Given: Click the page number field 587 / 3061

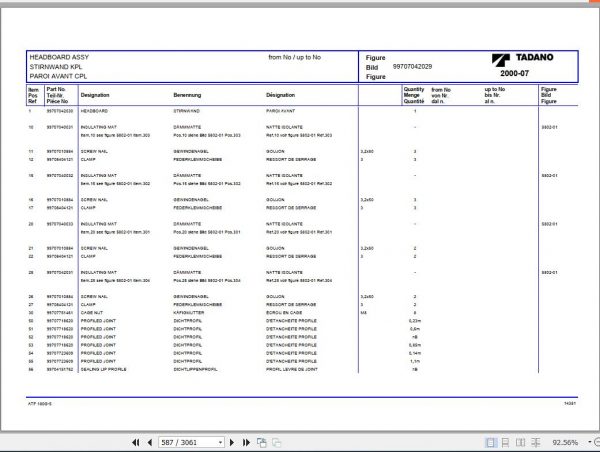Looking at the screenshot, I should [x=188, y=442].
